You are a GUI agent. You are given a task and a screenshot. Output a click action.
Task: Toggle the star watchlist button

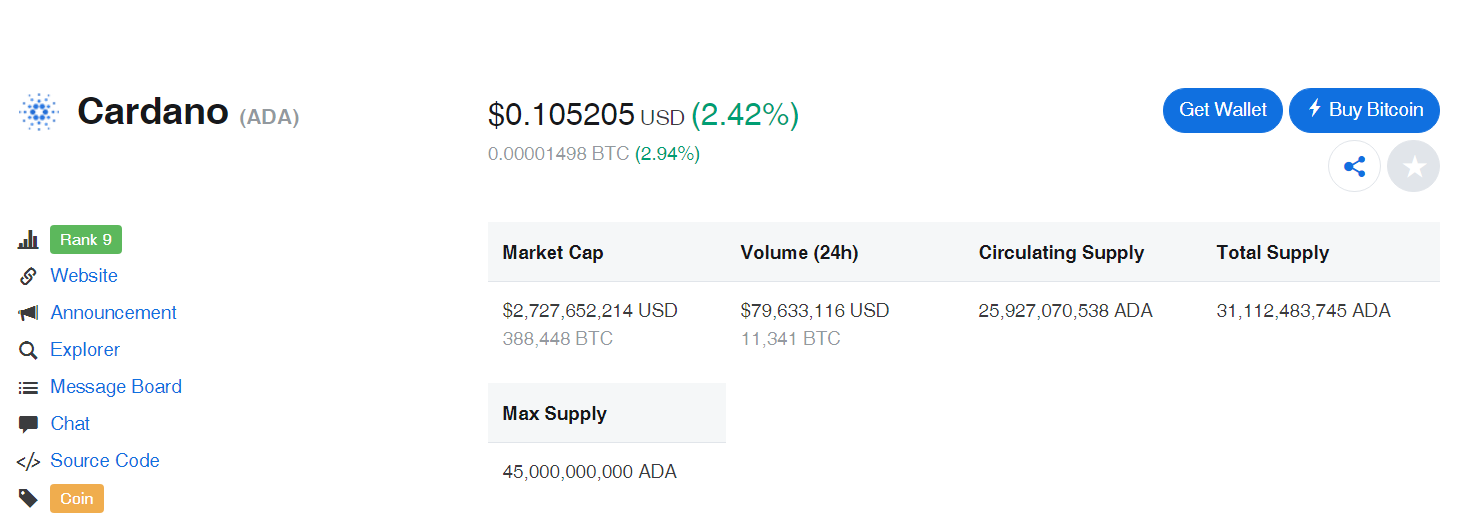coord(1413,167)
